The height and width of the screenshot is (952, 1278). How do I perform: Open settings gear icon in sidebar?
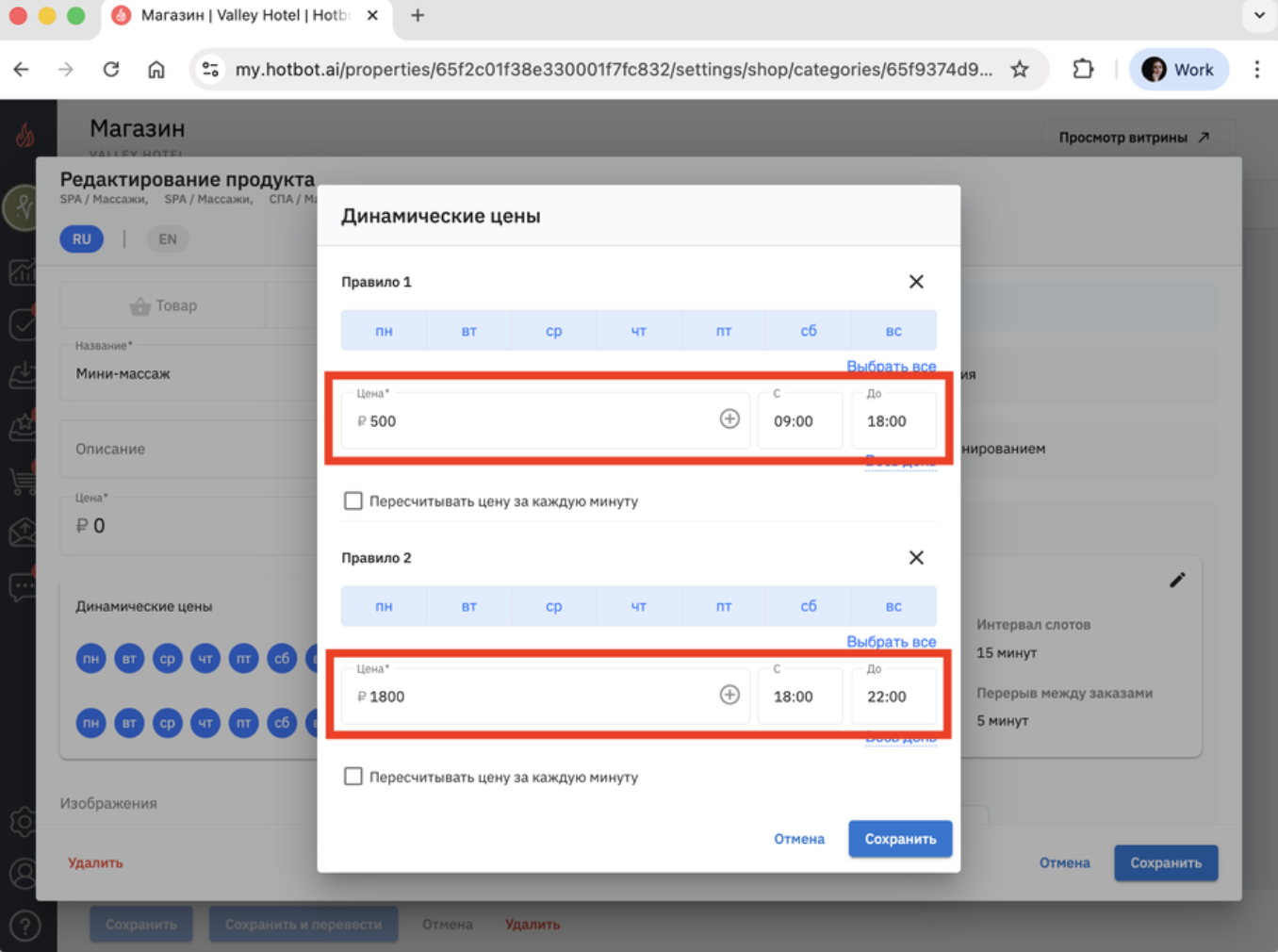(23, 822)
